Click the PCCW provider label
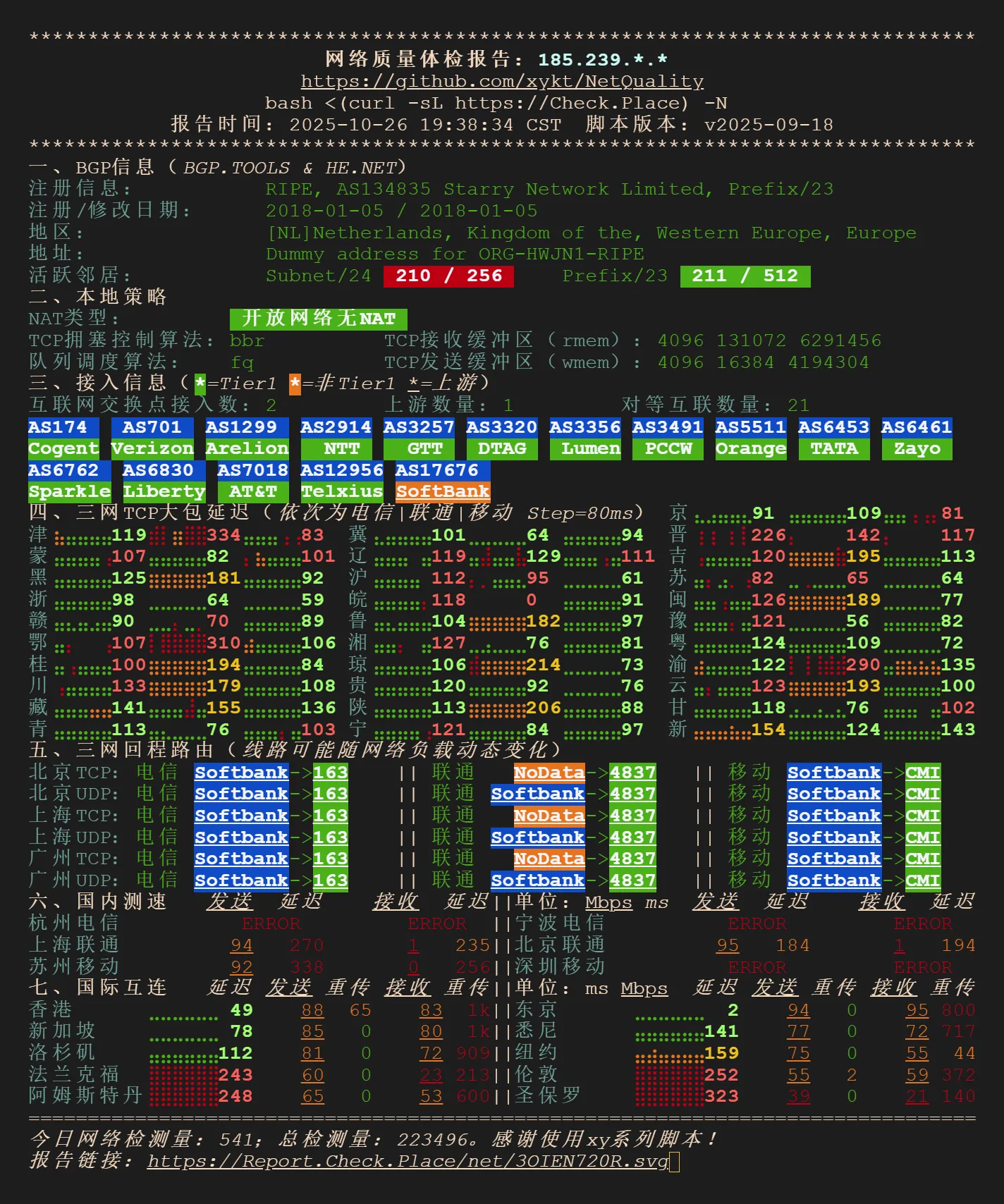Screen dimensions: 1004x1204 tap(668, 449)
